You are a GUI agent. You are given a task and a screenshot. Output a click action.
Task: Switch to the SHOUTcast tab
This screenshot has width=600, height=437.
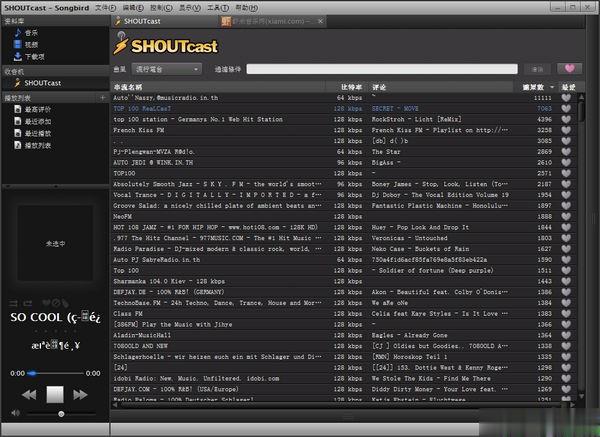[x=165, y=21]
